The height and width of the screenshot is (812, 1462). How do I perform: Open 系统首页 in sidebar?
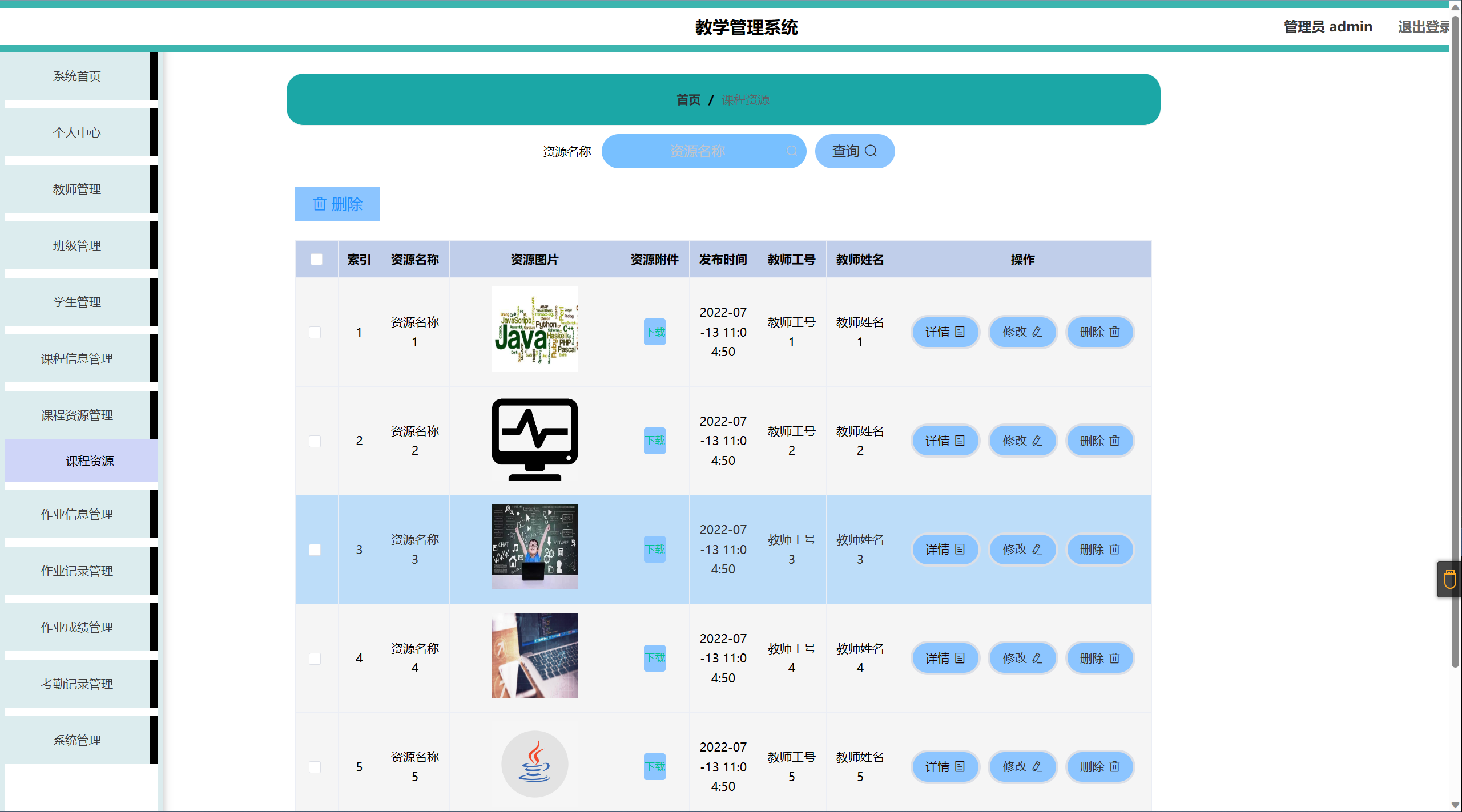tap(77, 76)
